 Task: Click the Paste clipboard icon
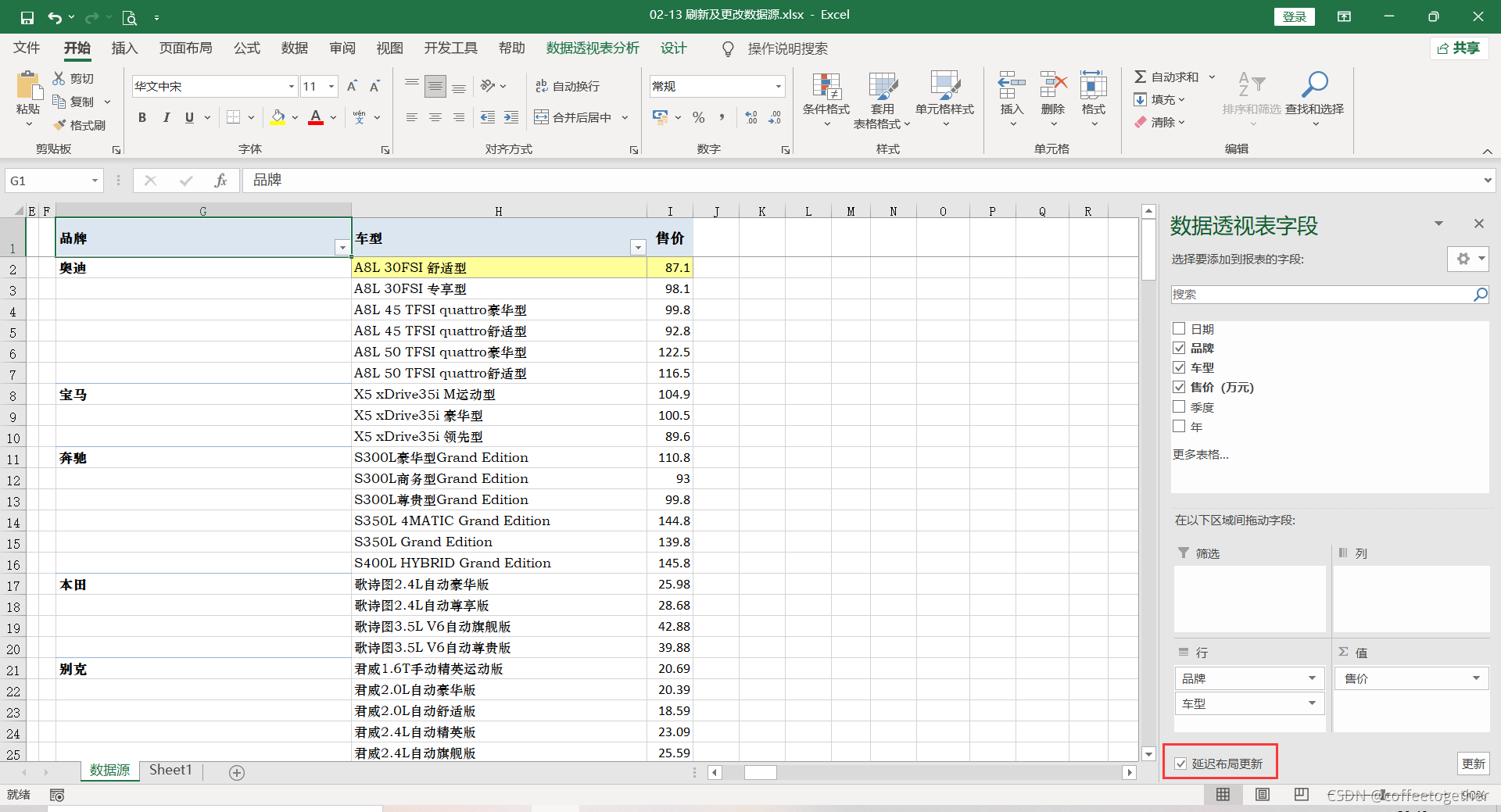(29, 86)
